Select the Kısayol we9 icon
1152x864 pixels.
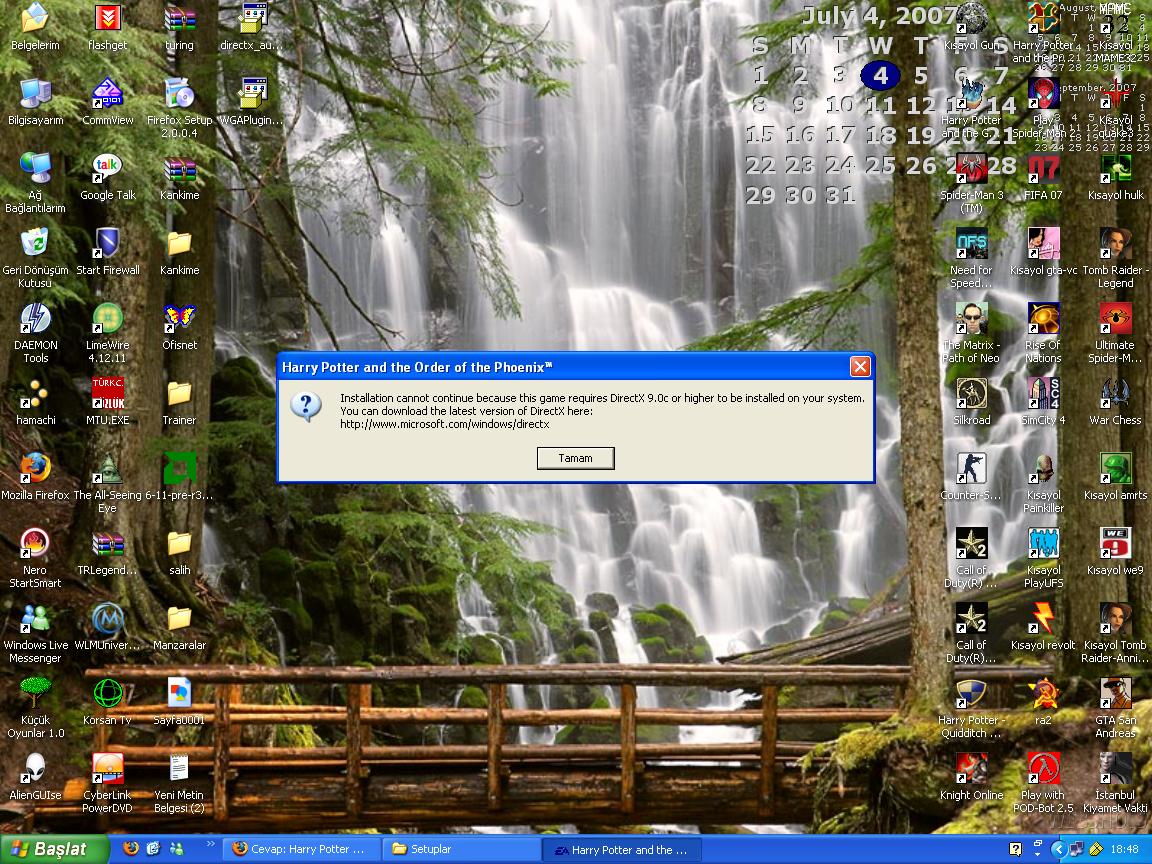(x=1115, y=552)
